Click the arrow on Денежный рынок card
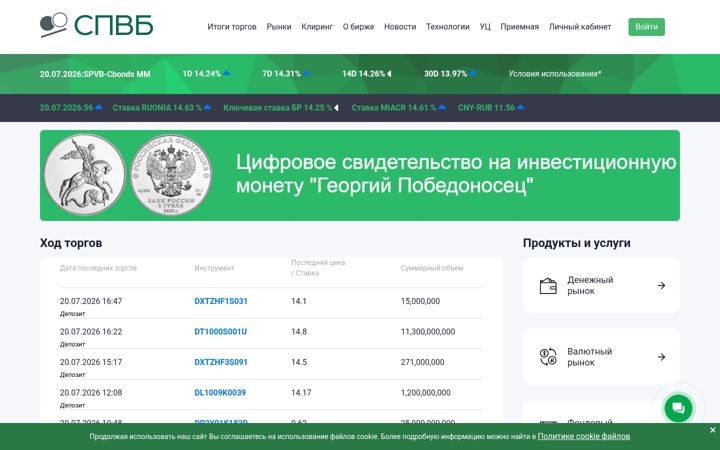Viewport: 720px width, 450px height. pos(661,286)
